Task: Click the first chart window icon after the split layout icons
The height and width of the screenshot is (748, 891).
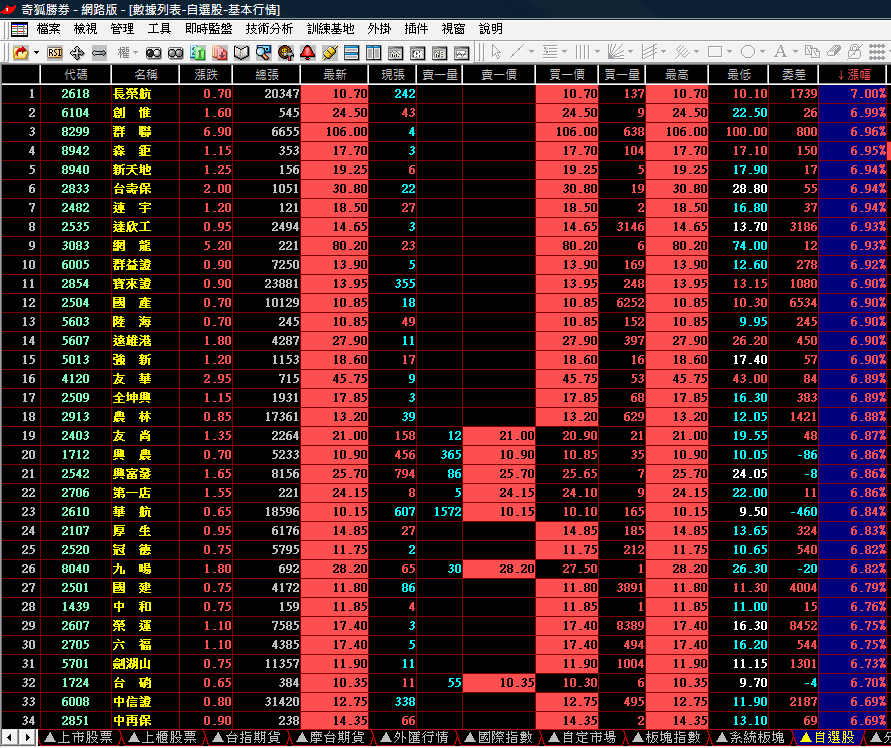Action: (395, 53)
